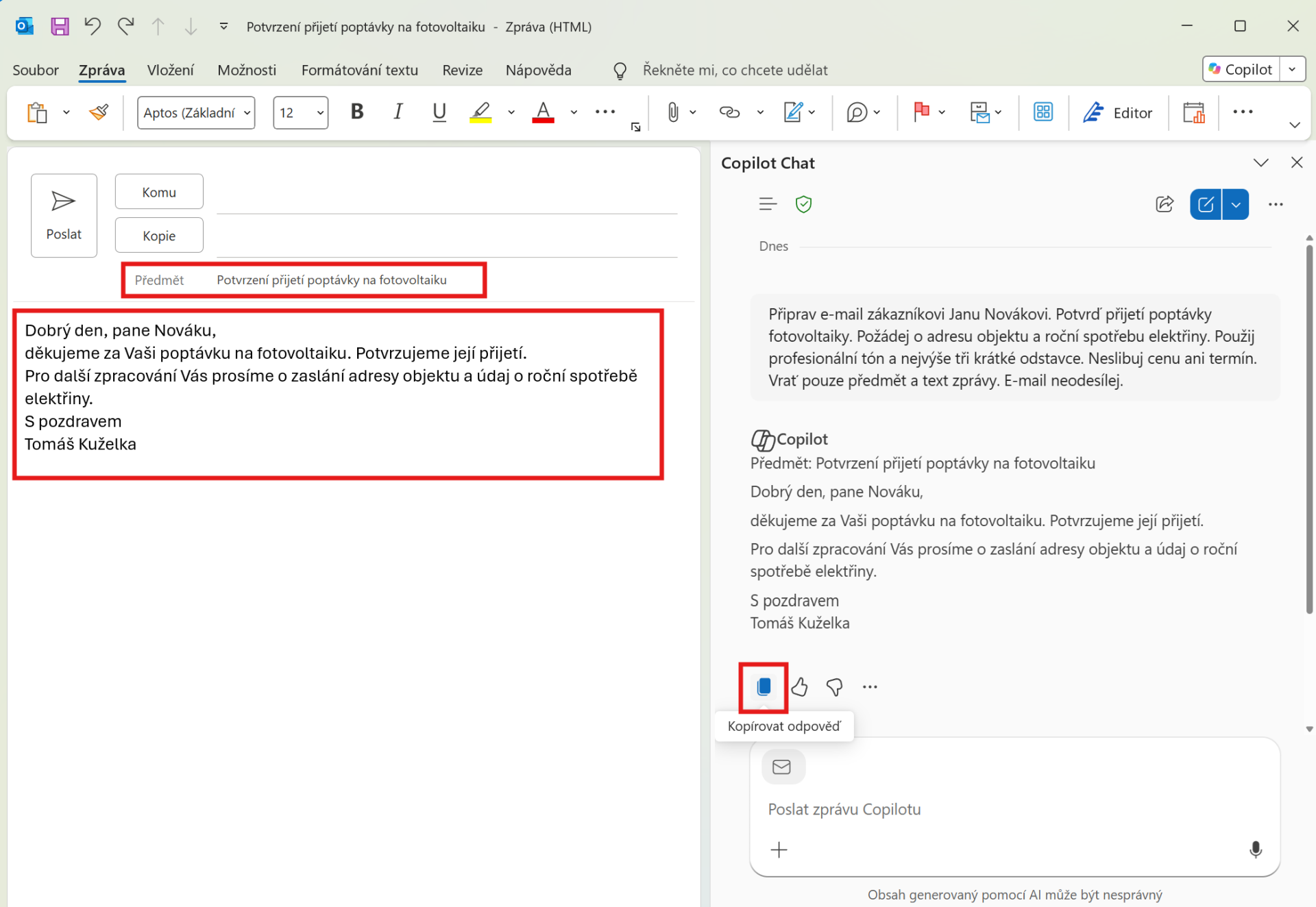Open Copilot chat list hamburger icon
This screenshot has height=907, width=1316.
point(768,204)
